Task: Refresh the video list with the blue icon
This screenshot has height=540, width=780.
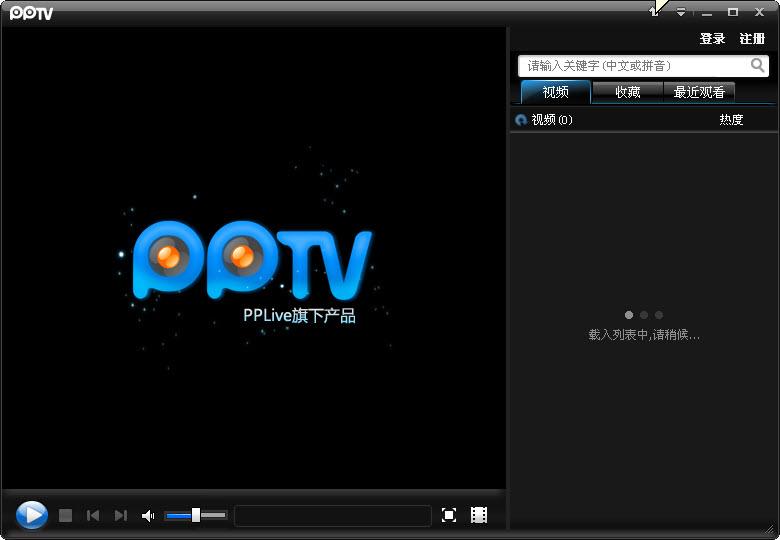Action: [521, 120]
